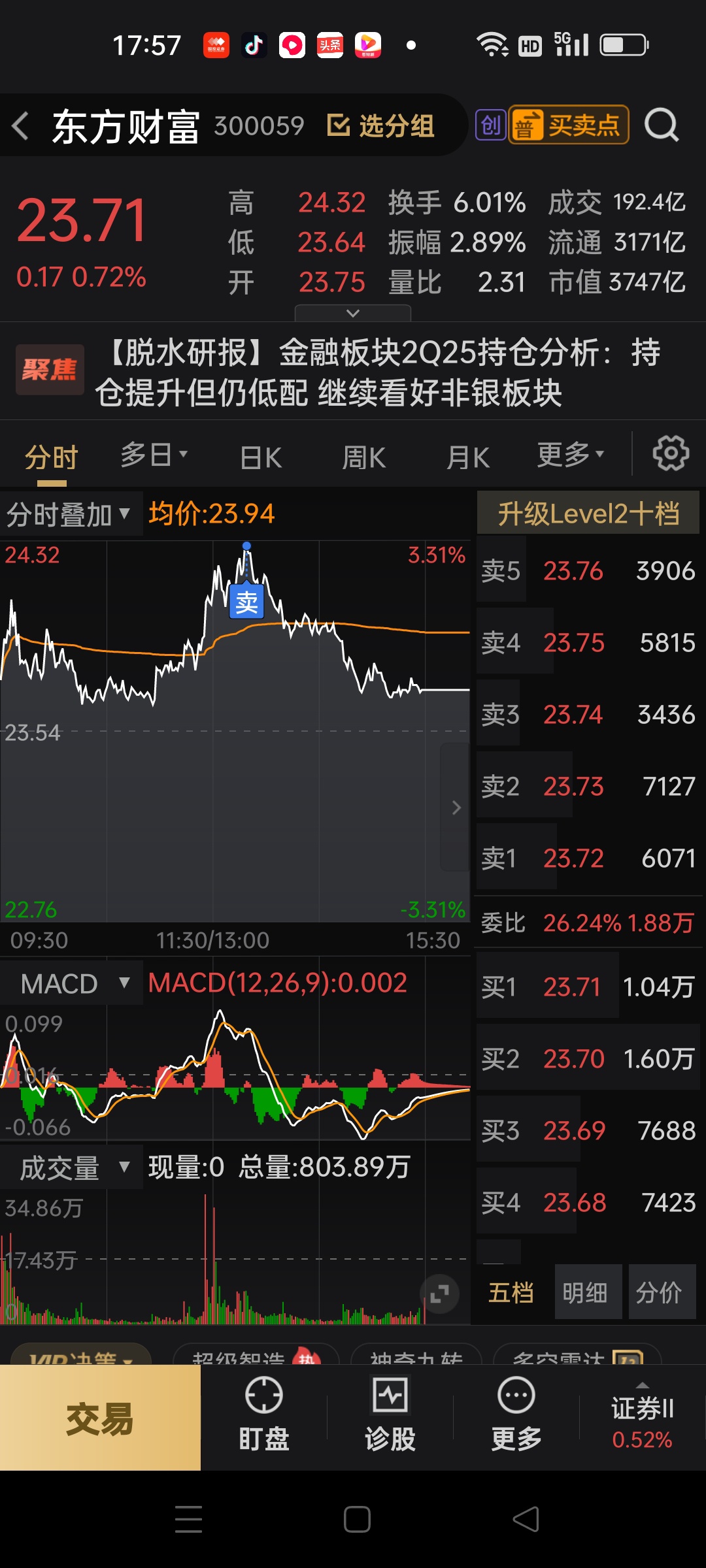
Task: Tap the TikTok notification icon
Action: click(x=254, y=45)
